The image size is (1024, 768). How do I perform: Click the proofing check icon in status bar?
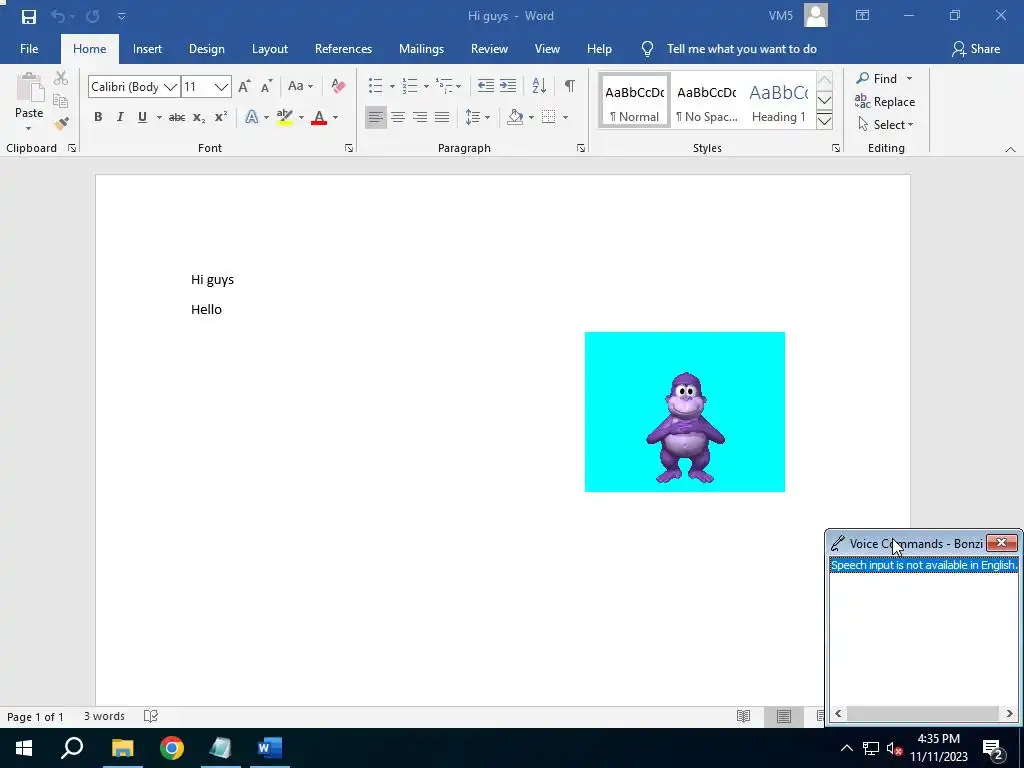pos(150,716)
